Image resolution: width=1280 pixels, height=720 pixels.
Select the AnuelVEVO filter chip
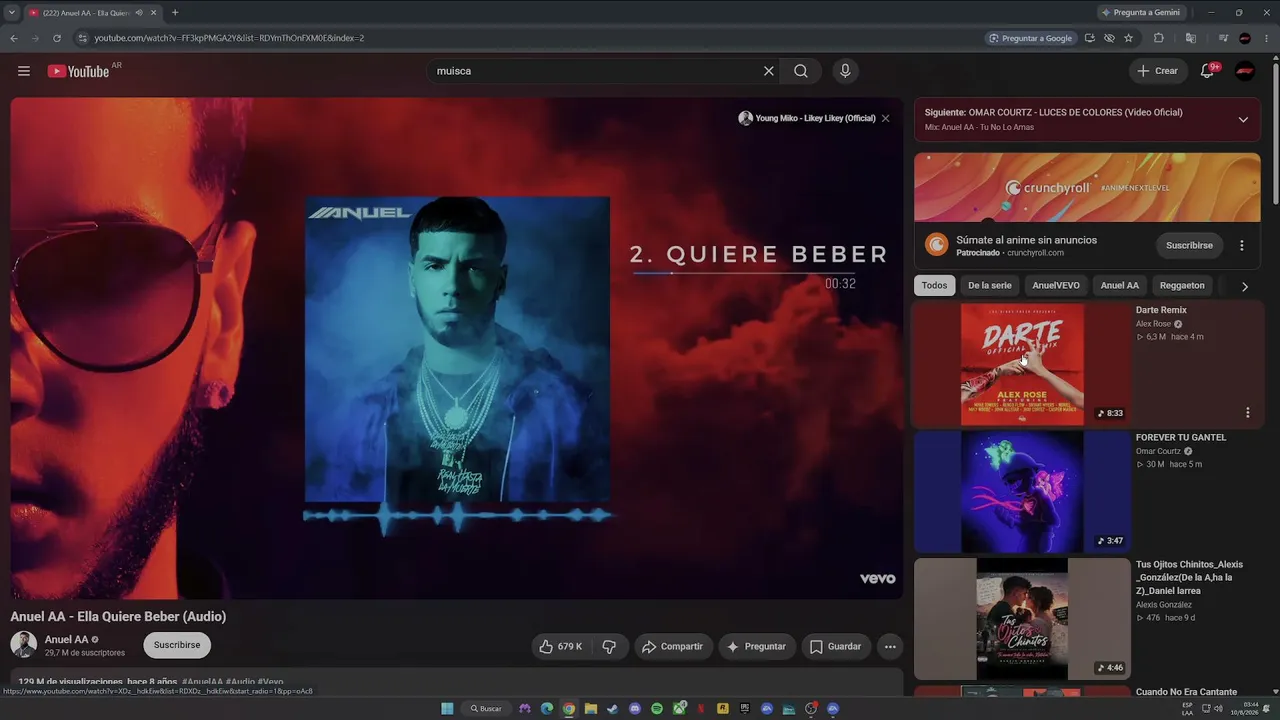[1056, 285]
